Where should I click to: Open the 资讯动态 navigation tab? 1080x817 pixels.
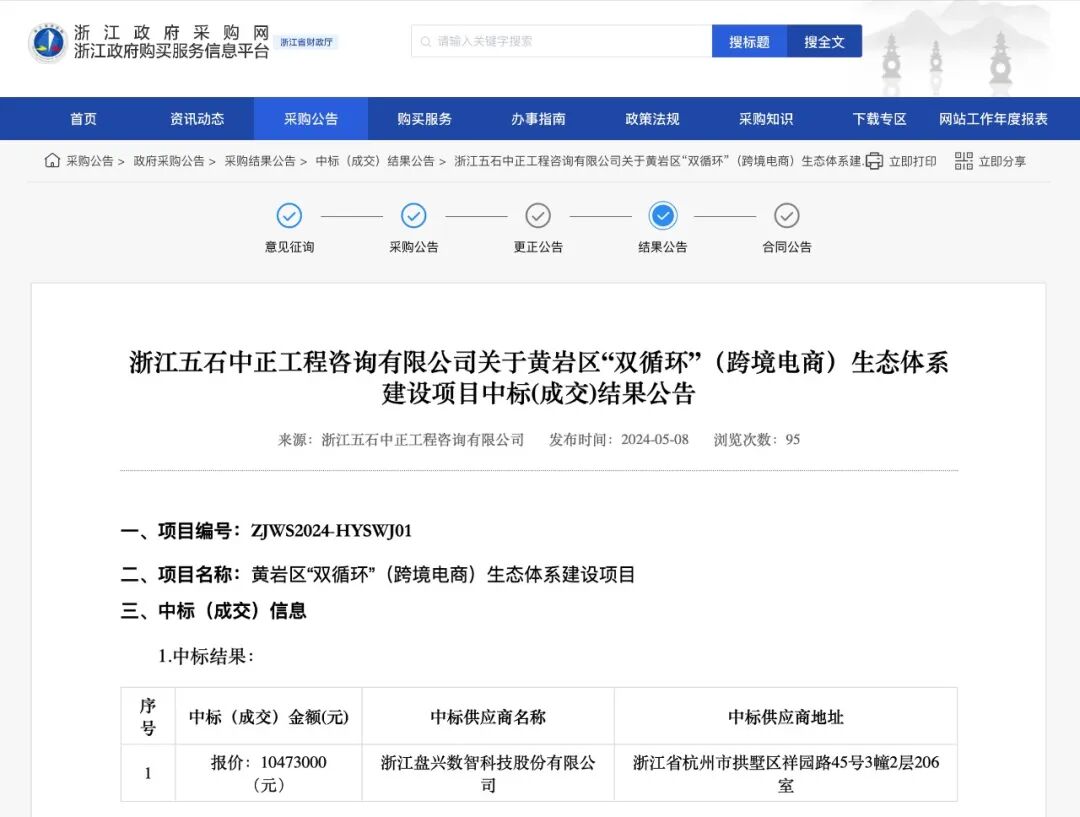[x=197, y=118]
